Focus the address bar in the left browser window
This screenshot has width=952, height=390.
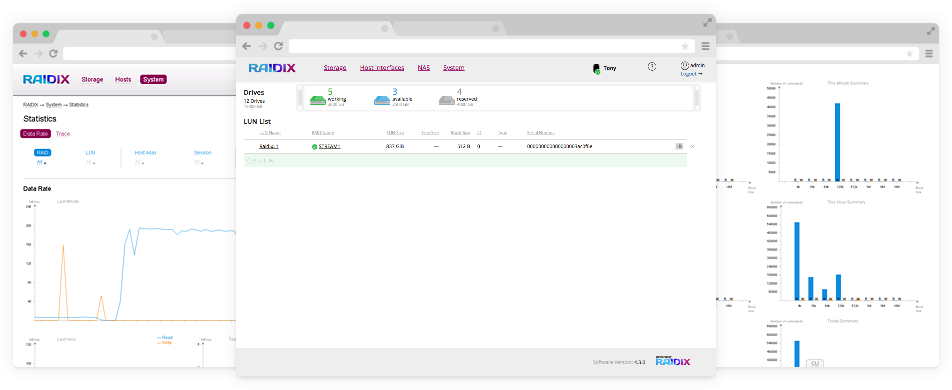click(149, 53)
